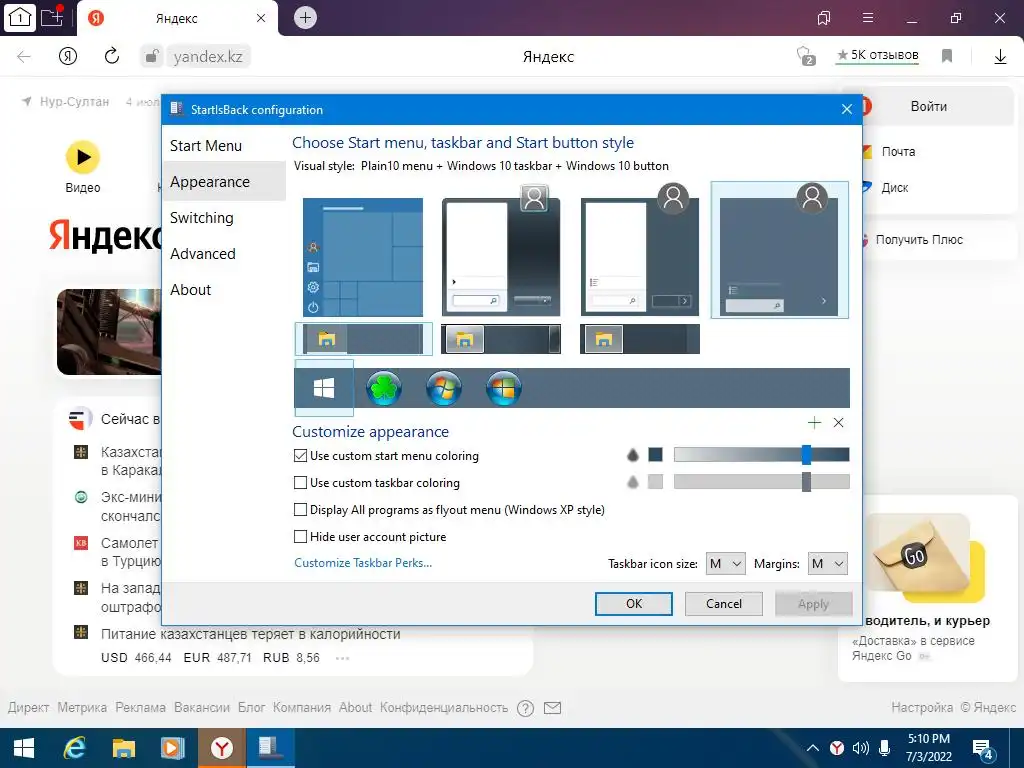
Task: Select the Windows 10 tiled start menu style
Action: (363, 257)
